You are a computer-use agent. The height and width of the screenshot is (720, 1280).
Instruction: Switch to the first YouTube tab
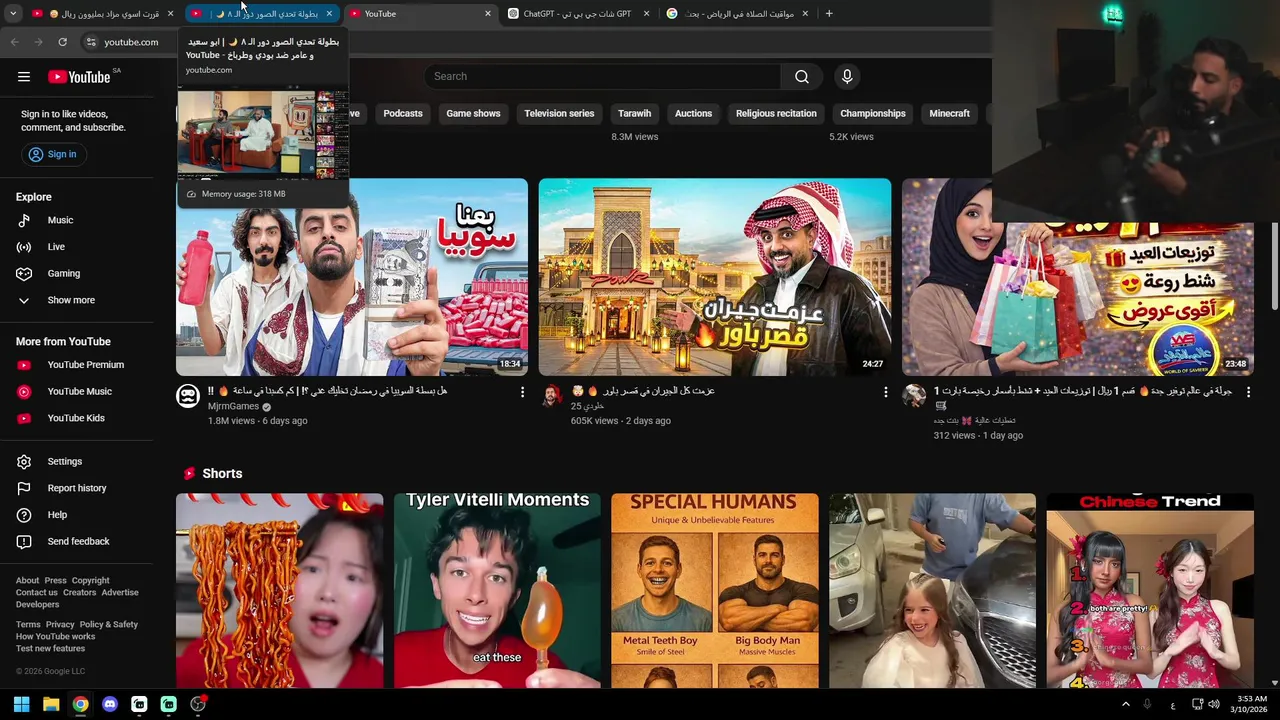click(104, 14)
